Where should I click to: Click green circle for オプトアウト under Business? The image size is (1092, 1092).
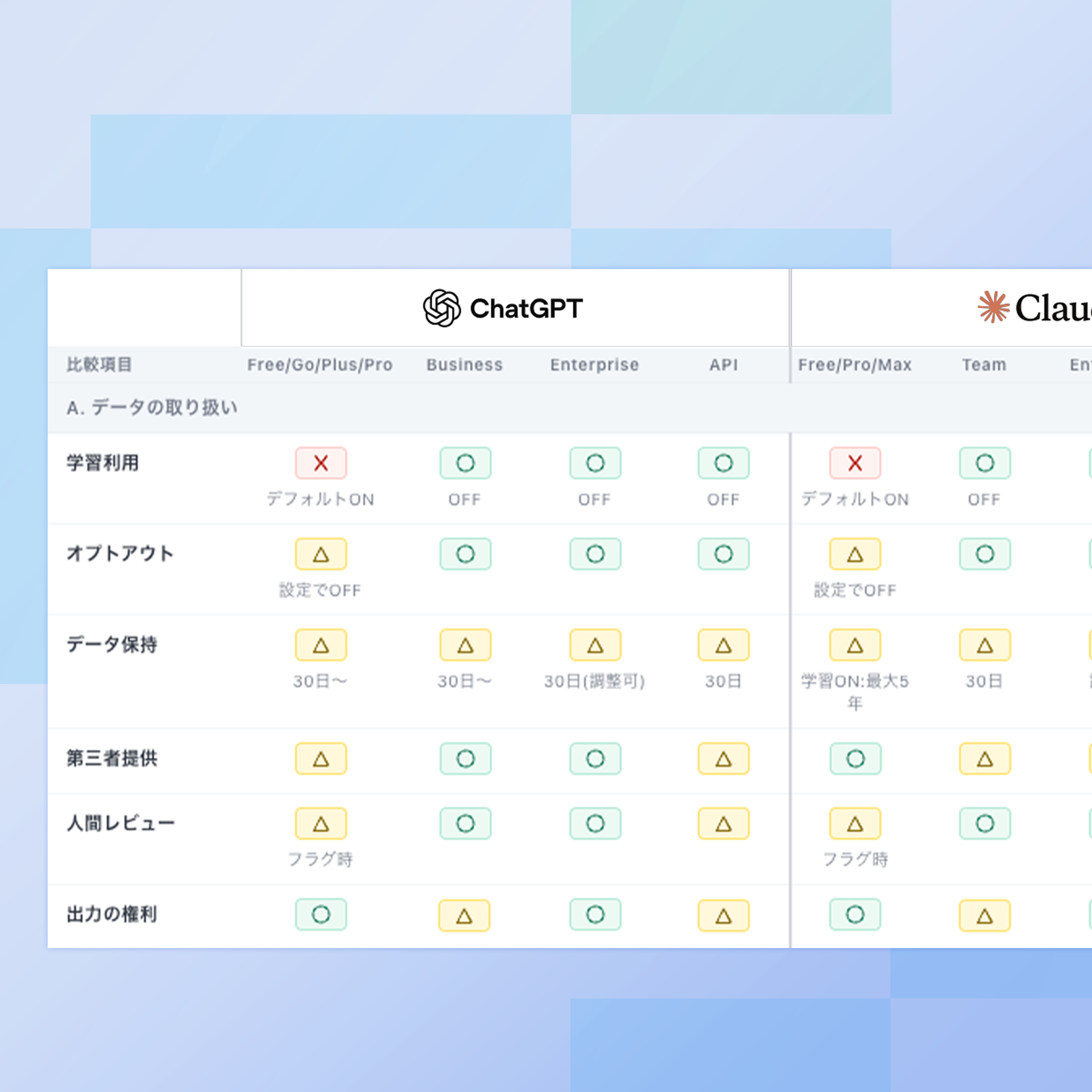coord(465,554)
